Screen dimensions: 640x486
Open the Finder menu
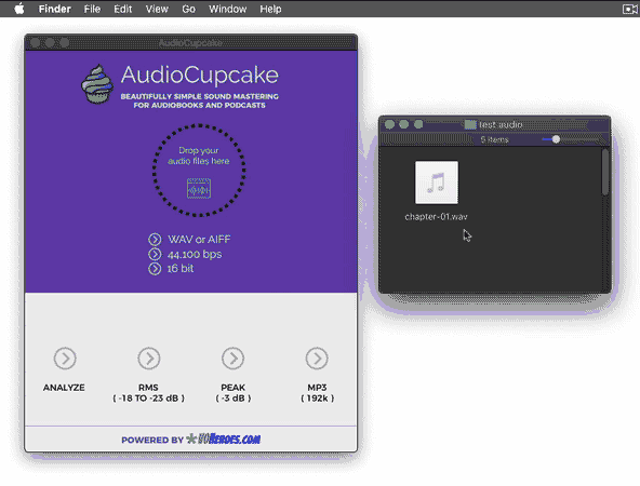click(55, 9)
